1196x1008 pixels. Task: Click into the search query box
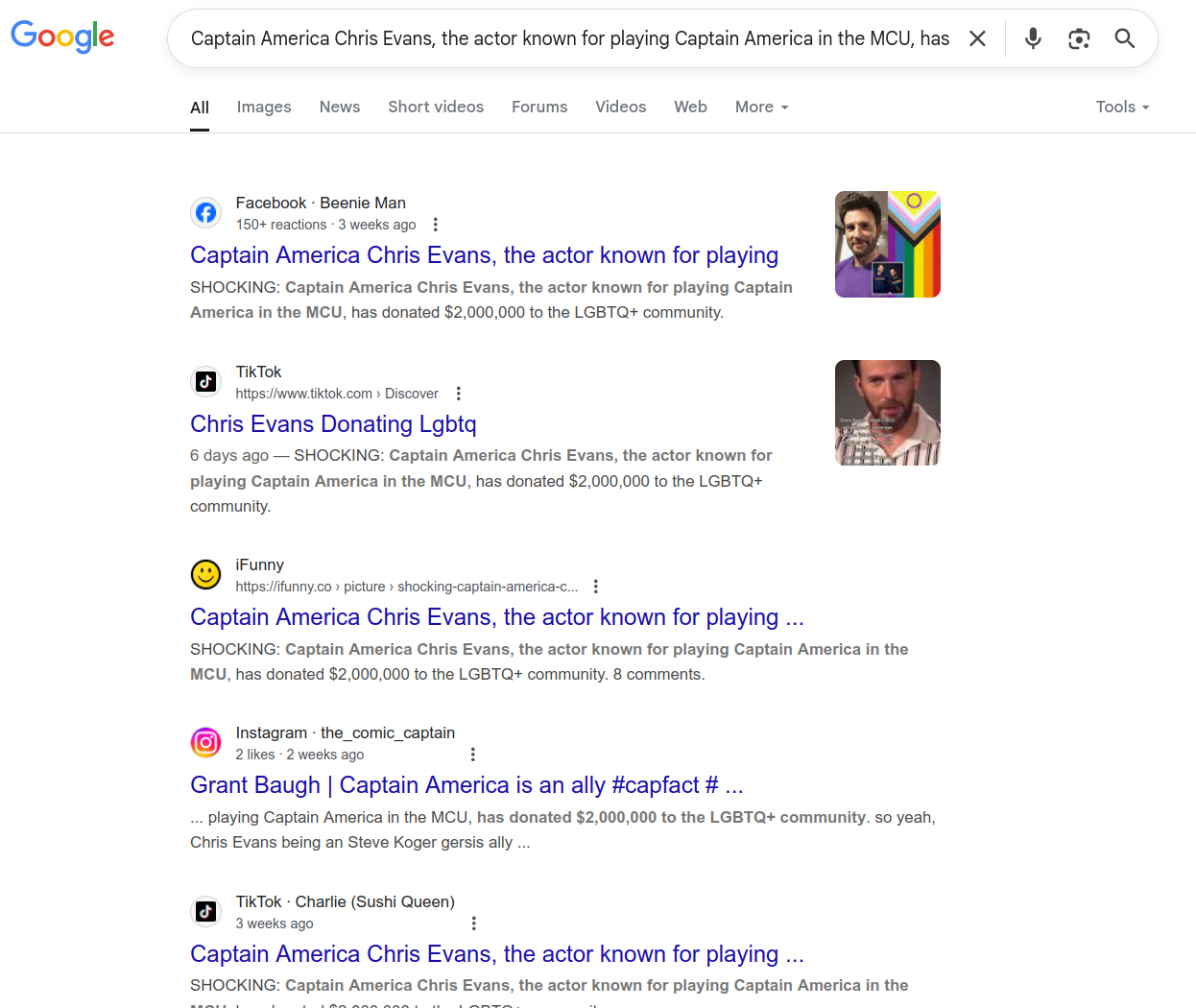pyautogui.click(x=570, y=38)
